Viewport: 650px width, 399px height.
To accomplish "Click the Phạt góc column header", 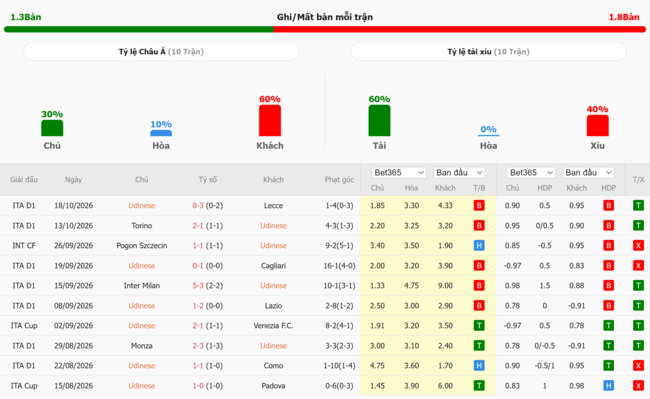I will point(339,179).
